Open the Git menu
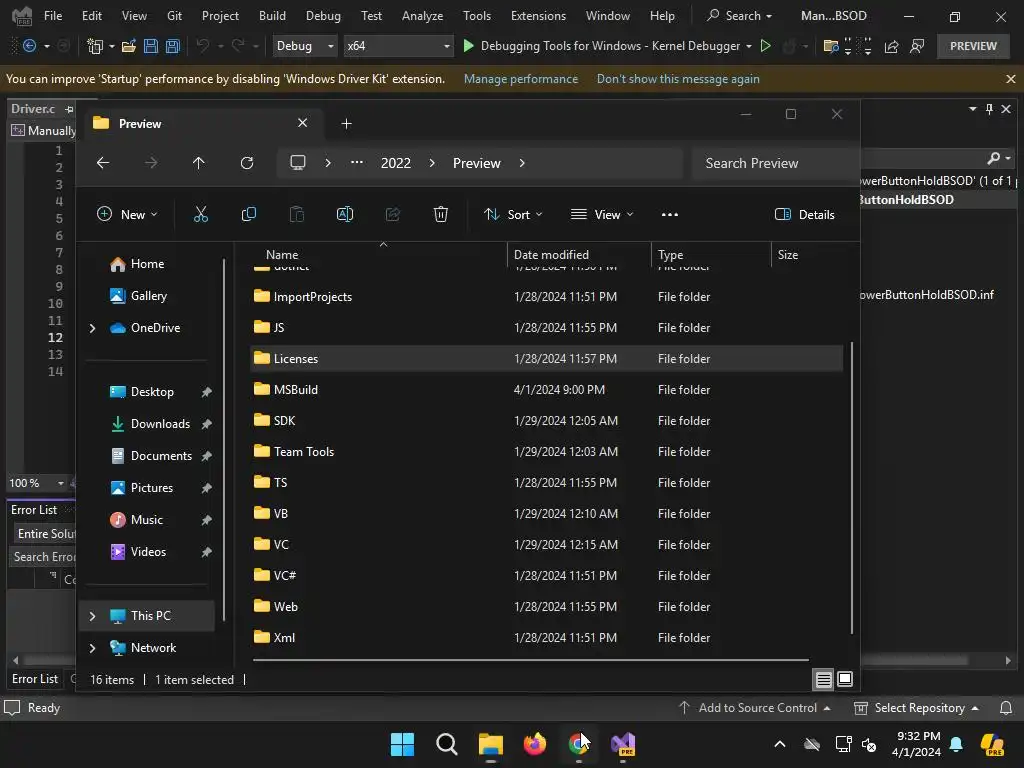The height and width of the screenshot is (768, 1024). point(174,16)
